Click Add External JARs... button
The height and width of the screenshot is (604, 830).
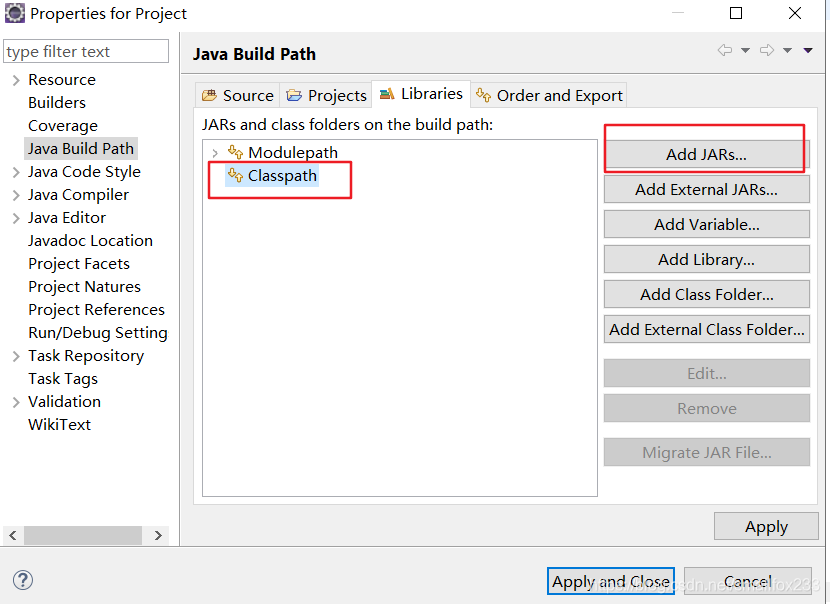coord(706,189)
